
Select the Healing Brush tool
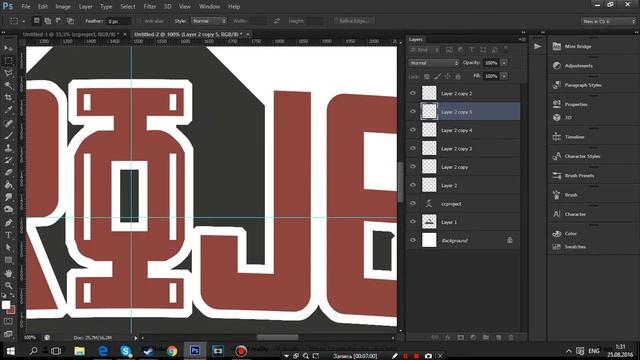click(8, 123)
